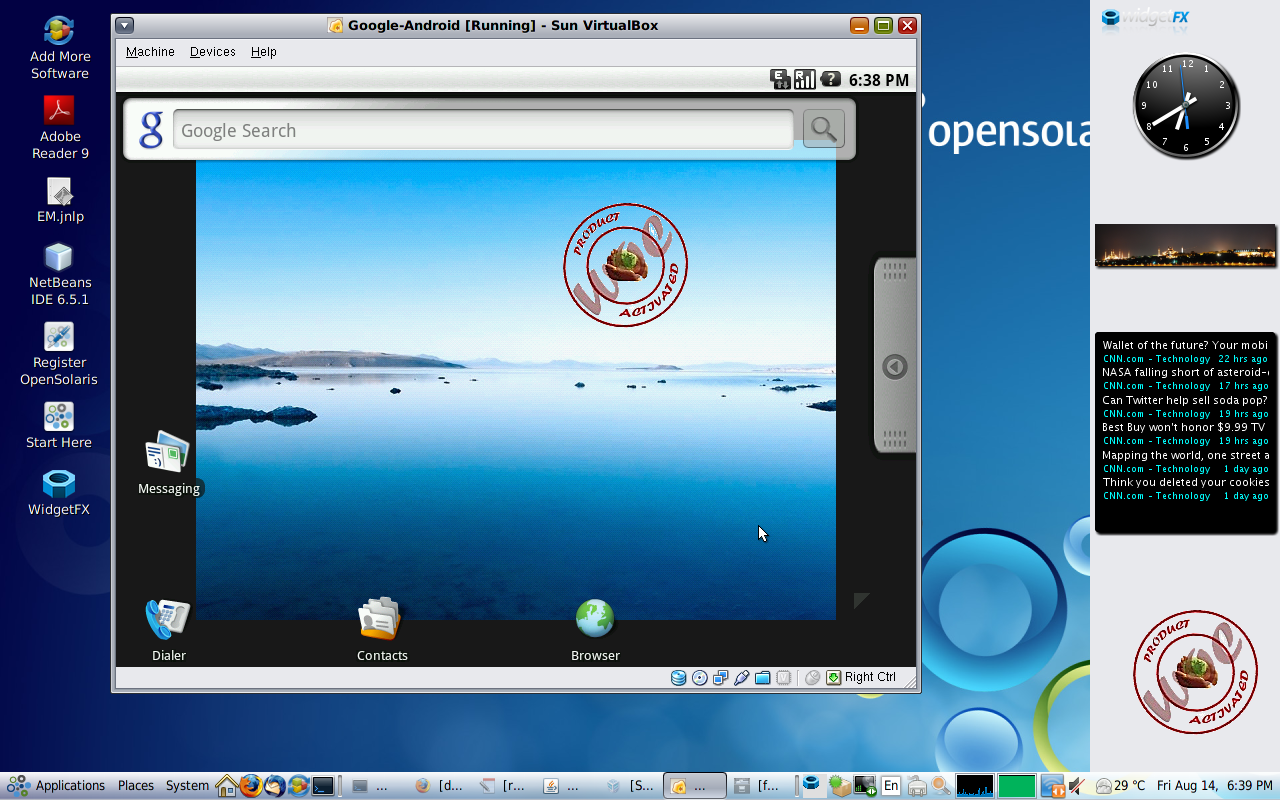Open 'Can Twitter help sell soda pop?' headline
The height and width of the screenshot is (800, 1280).
point(1185,400)
